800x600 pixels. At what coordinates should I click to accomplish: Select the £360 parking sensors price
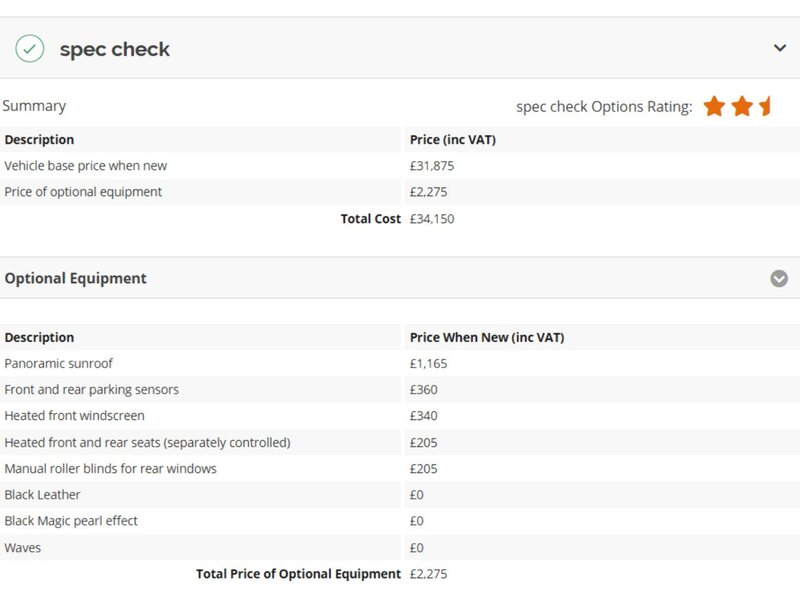(423, 390)
